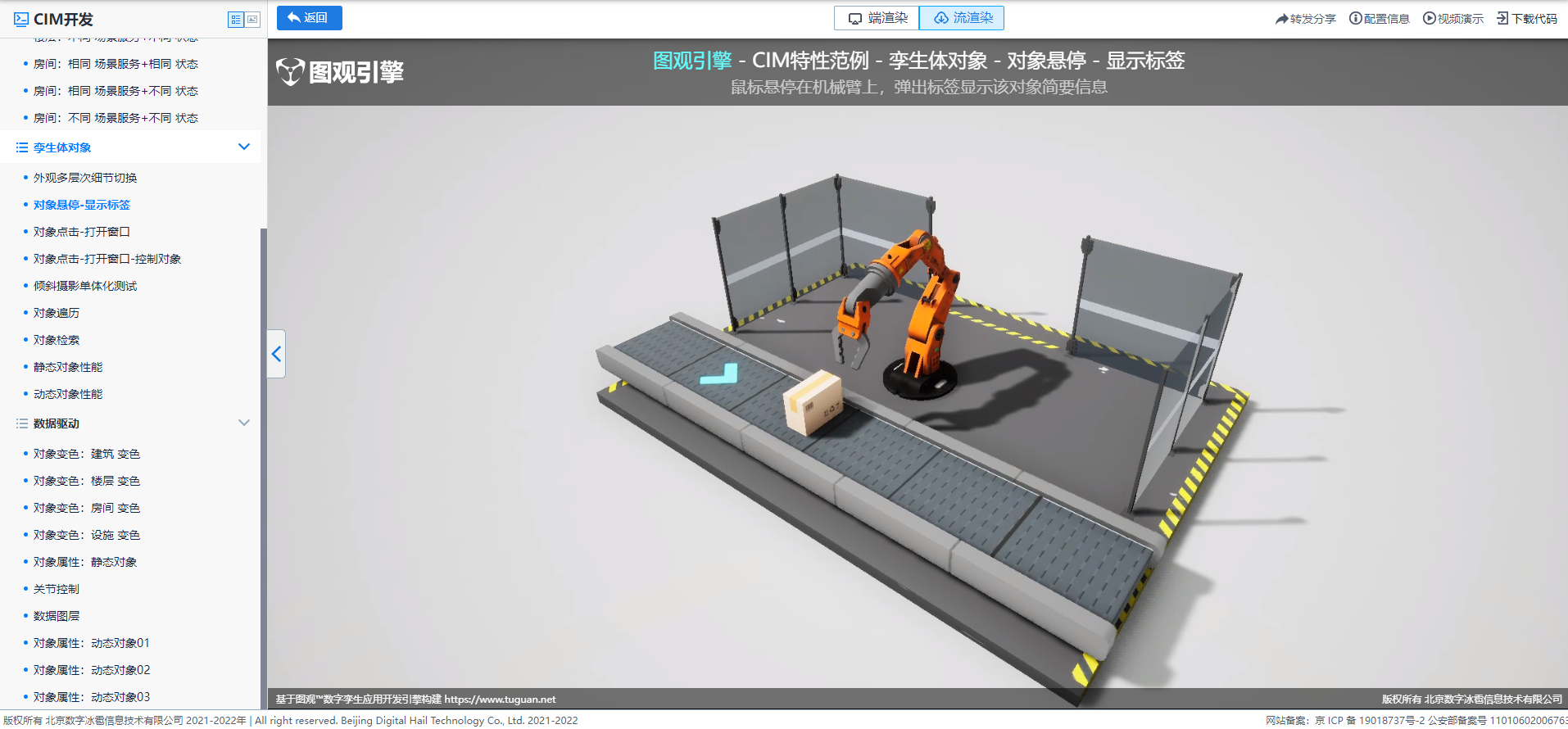Open 对象变色：设施 变色 example

coord(87,535)
